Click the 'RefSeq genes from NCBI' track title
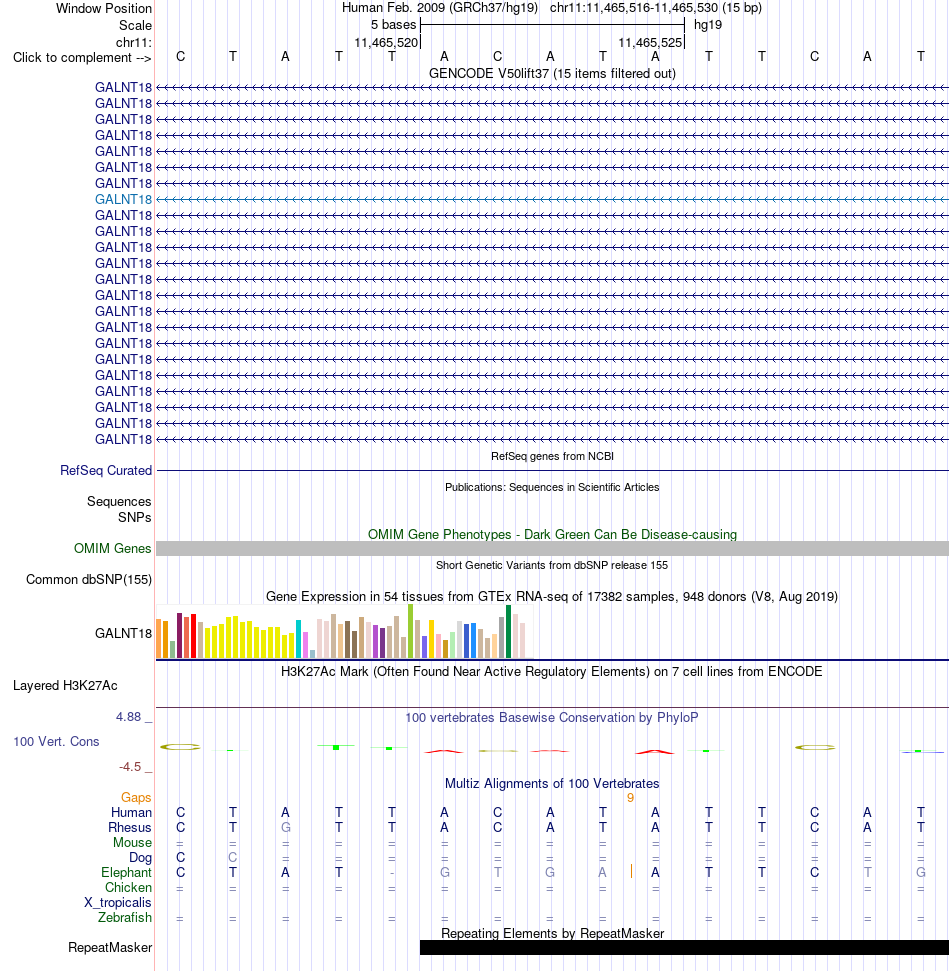 [552, 456]
